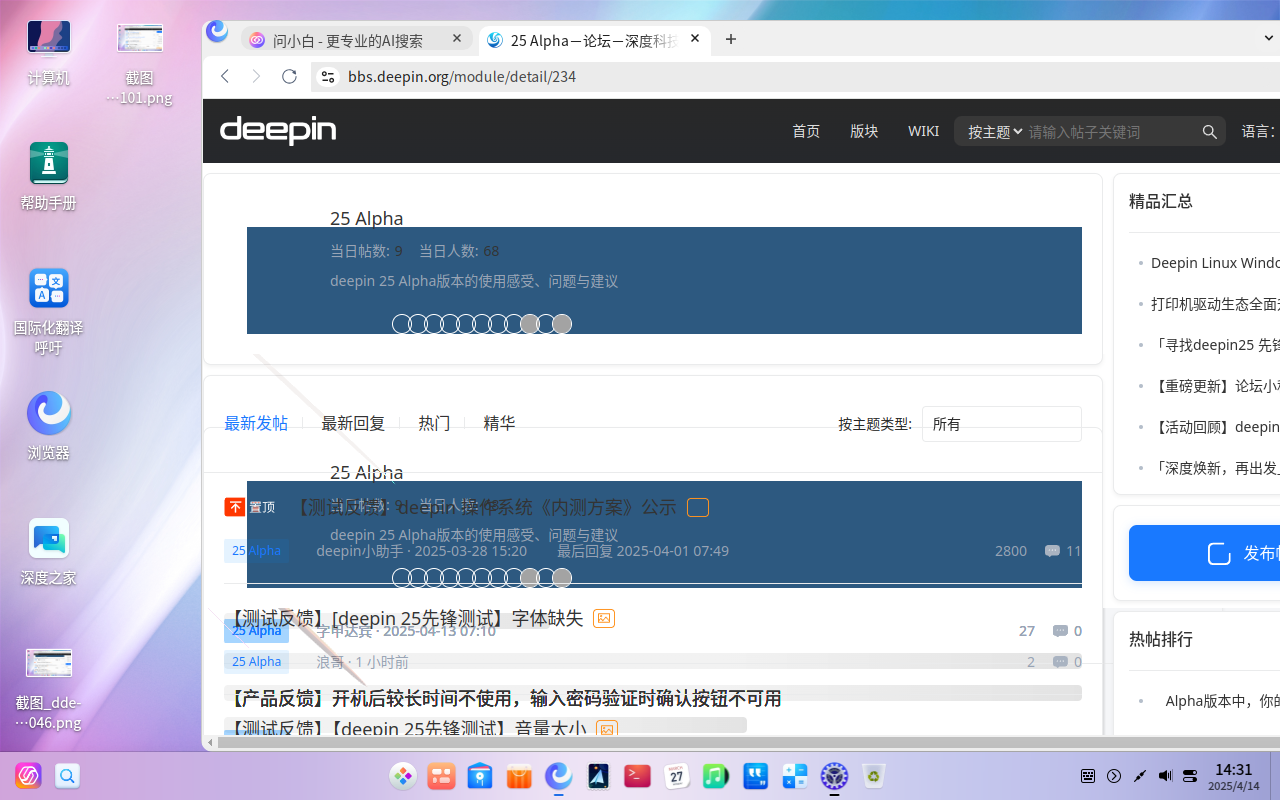Click the deepin logo in the header
1280x800 pixels.
point(278,130)
